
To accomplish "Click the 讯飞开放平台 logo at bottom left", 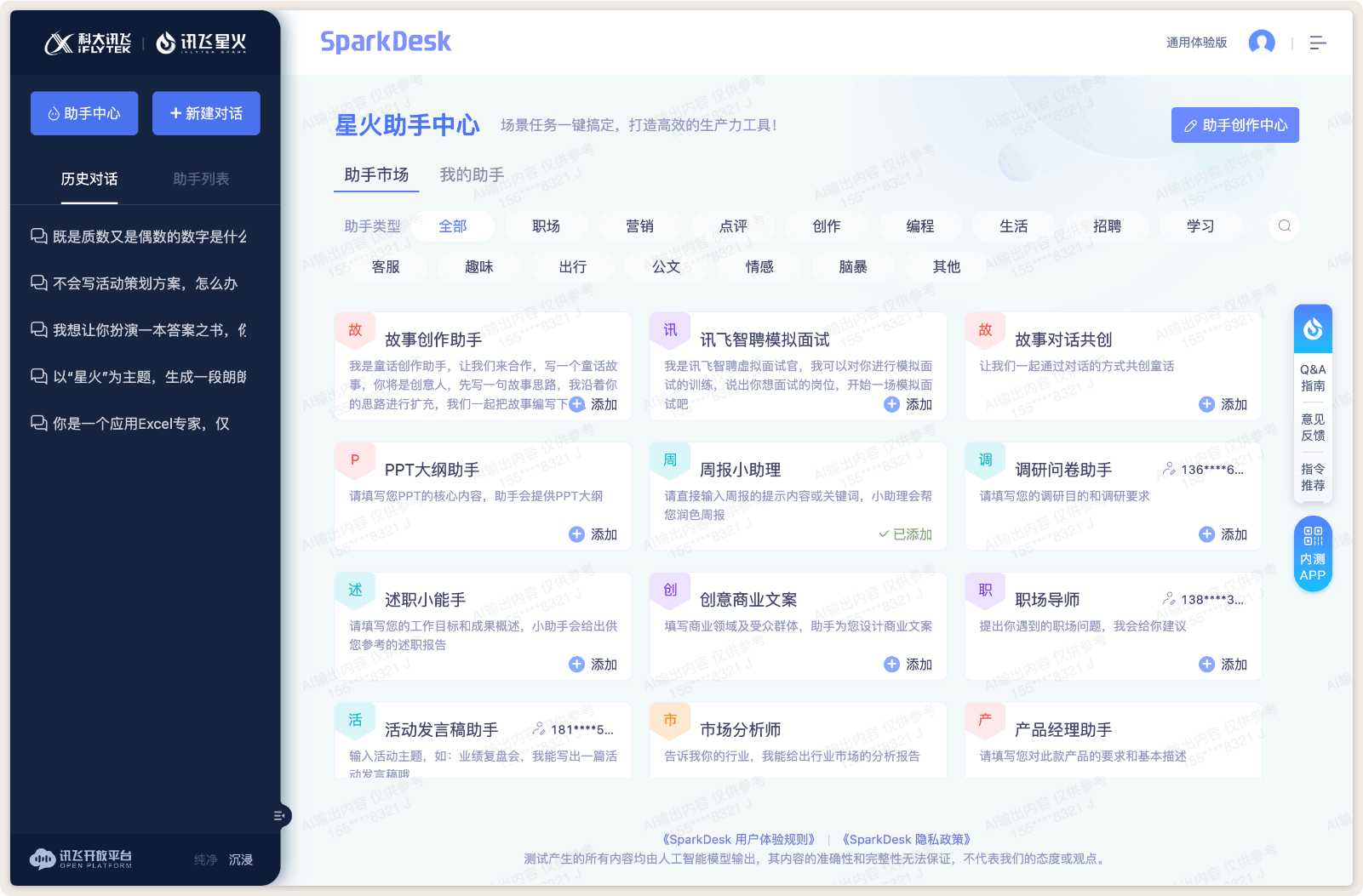I will click(81, 859).
